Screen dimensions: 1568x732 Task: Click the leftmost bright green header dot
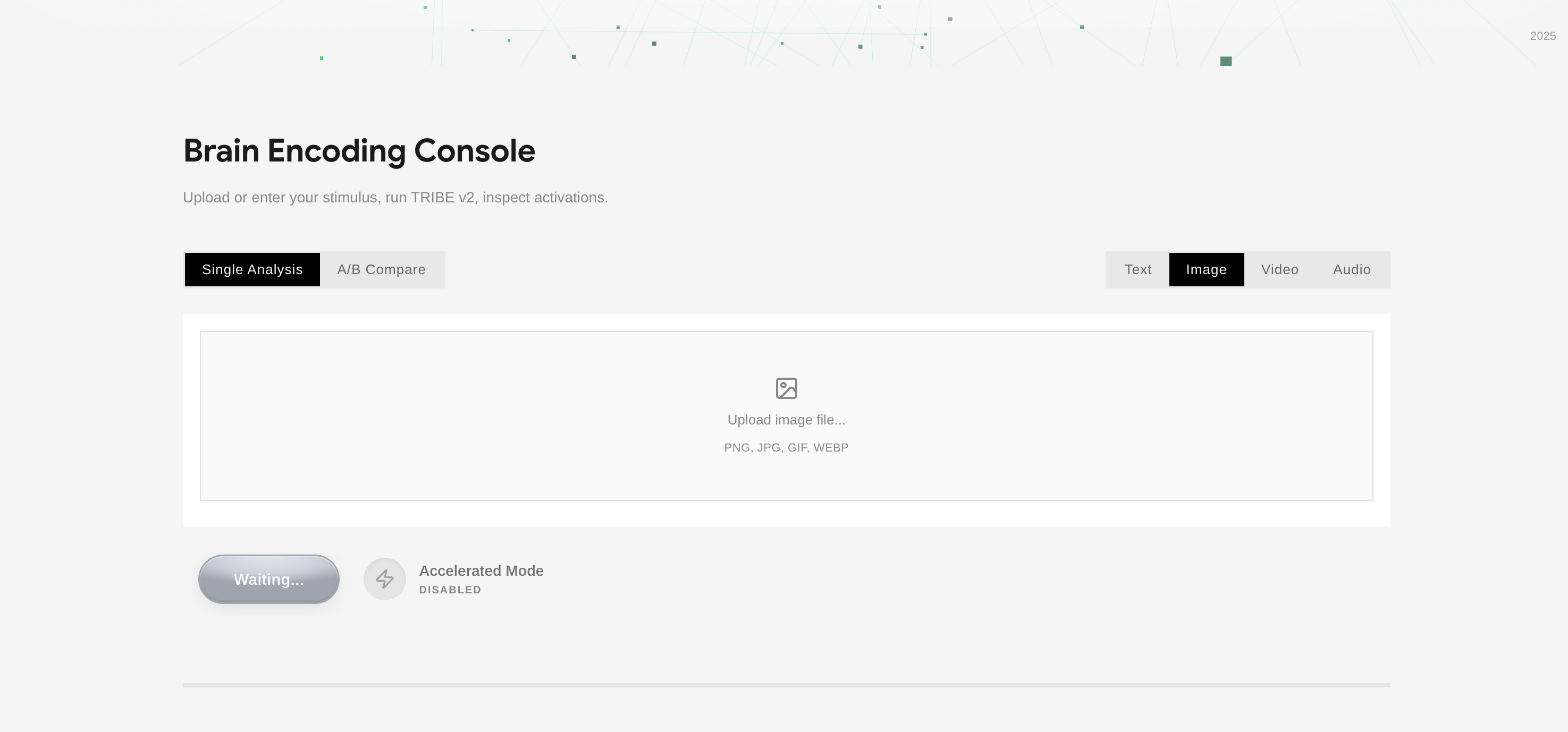pos(322,58)
